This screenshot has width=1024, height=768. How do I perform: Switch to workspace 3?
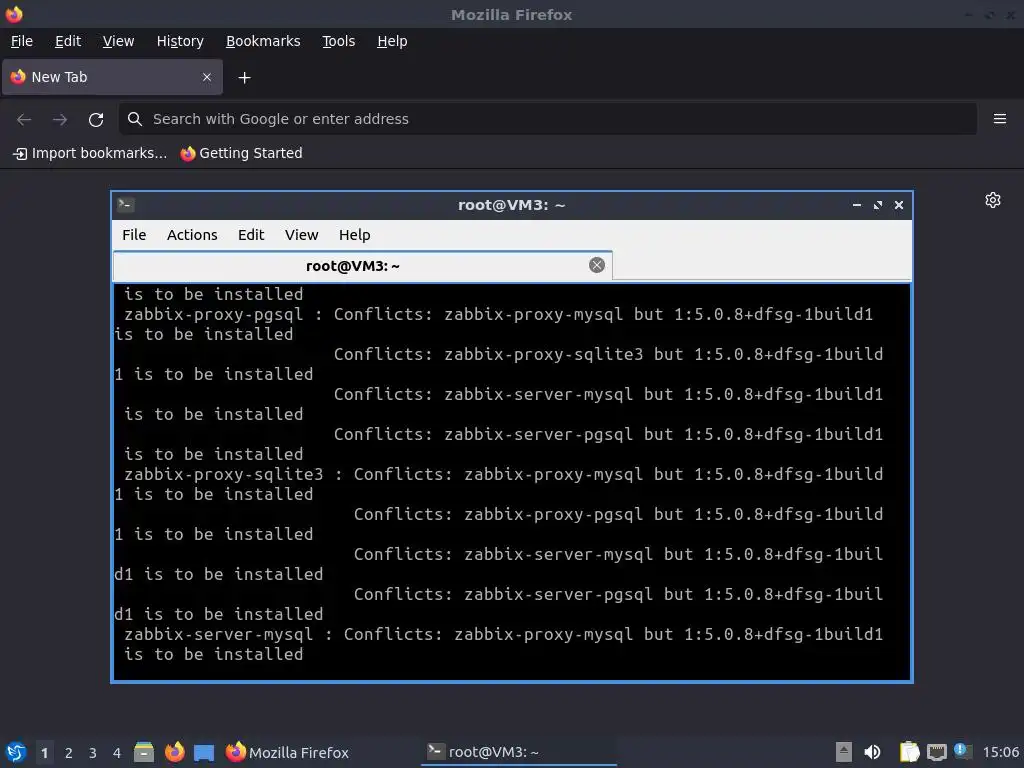pyautogui.click(x=93, y=753)
